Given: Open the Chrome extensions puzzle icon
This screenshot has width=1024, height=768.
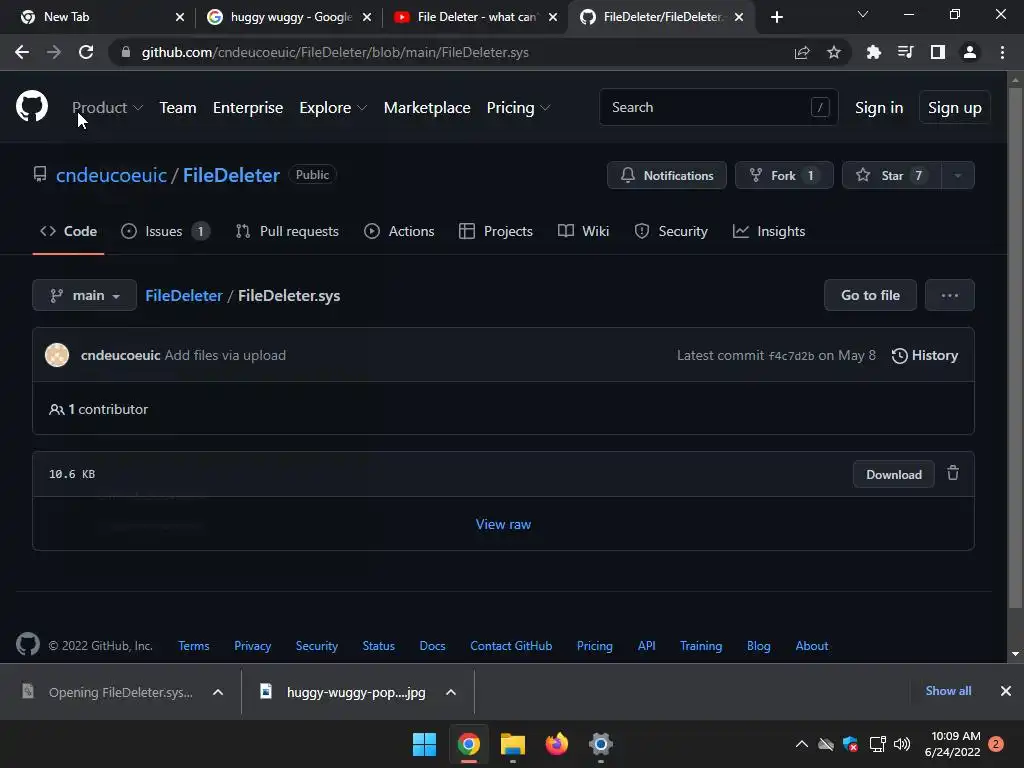Looking at the screenshot, I should click(x=873, y=52).
